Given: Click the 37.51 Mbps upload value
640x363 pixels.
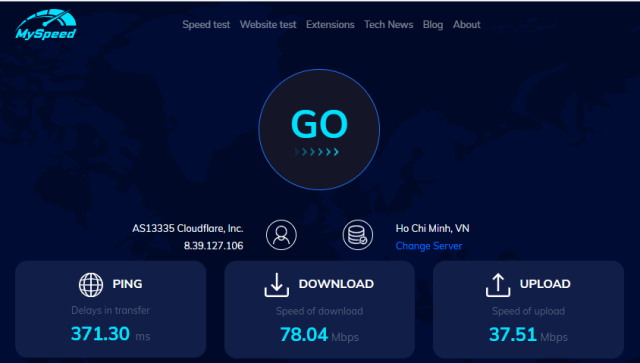Looking at the screenshot, I should pos(528,335).
